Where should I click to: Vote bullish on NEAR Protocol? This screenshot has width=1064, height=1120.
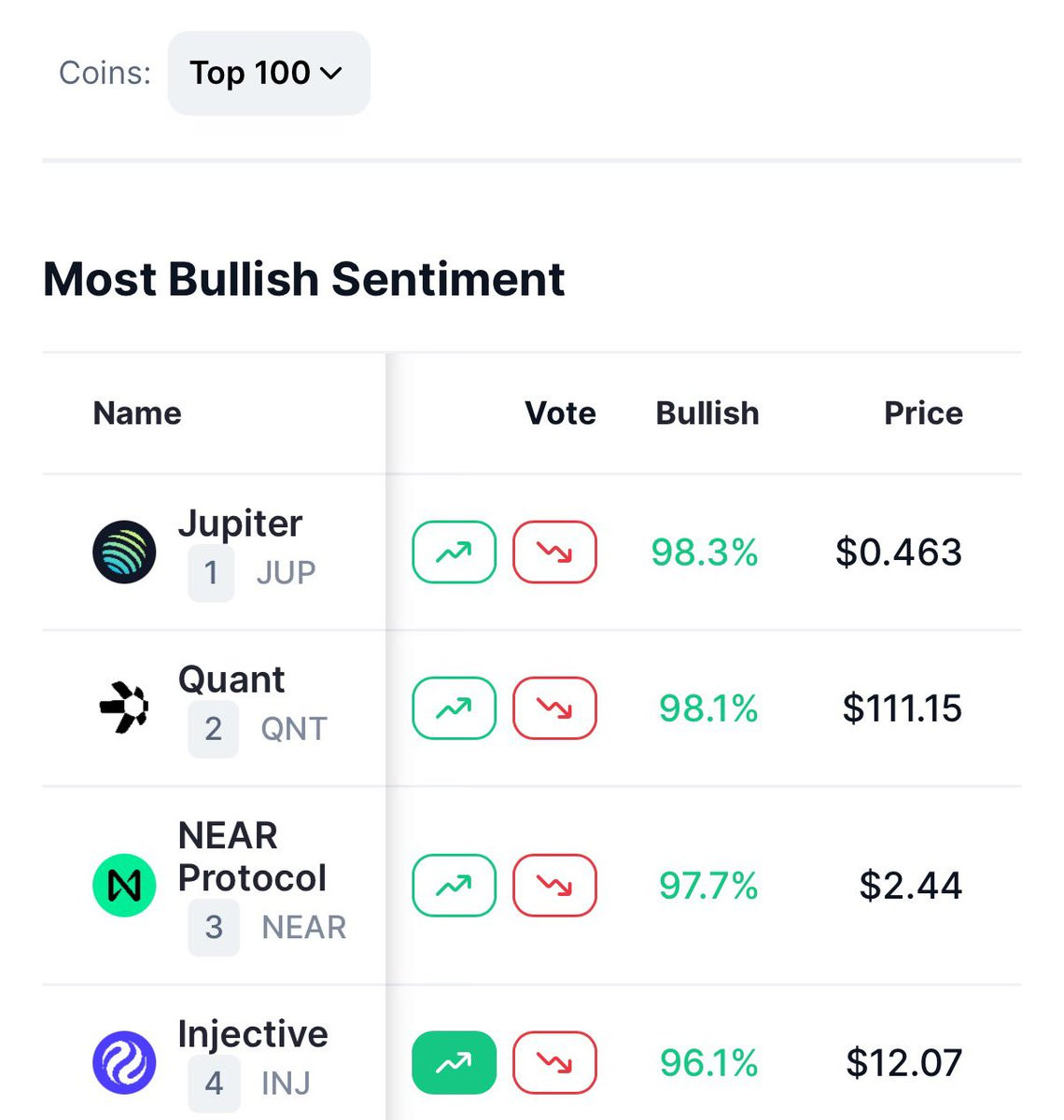click(x=454, y=885)
